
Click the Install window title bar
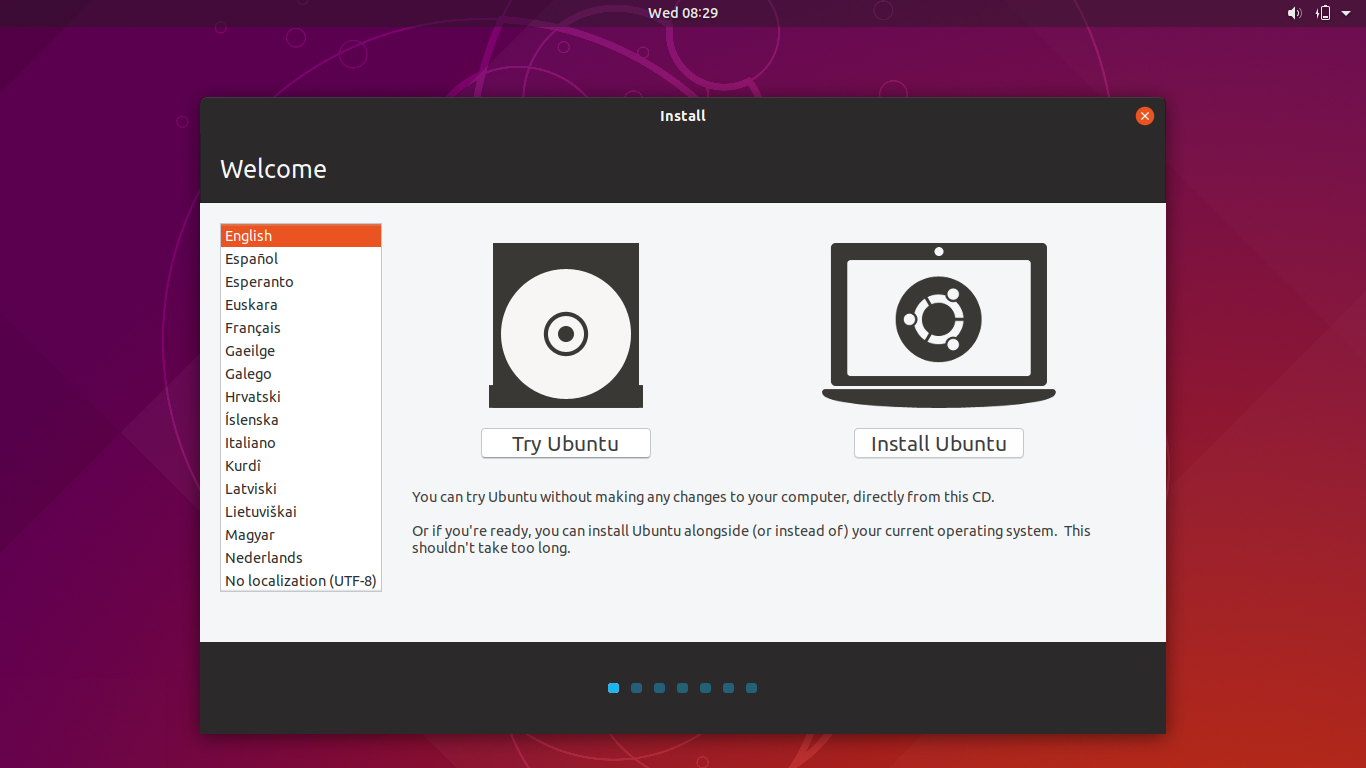click(683, 116)
